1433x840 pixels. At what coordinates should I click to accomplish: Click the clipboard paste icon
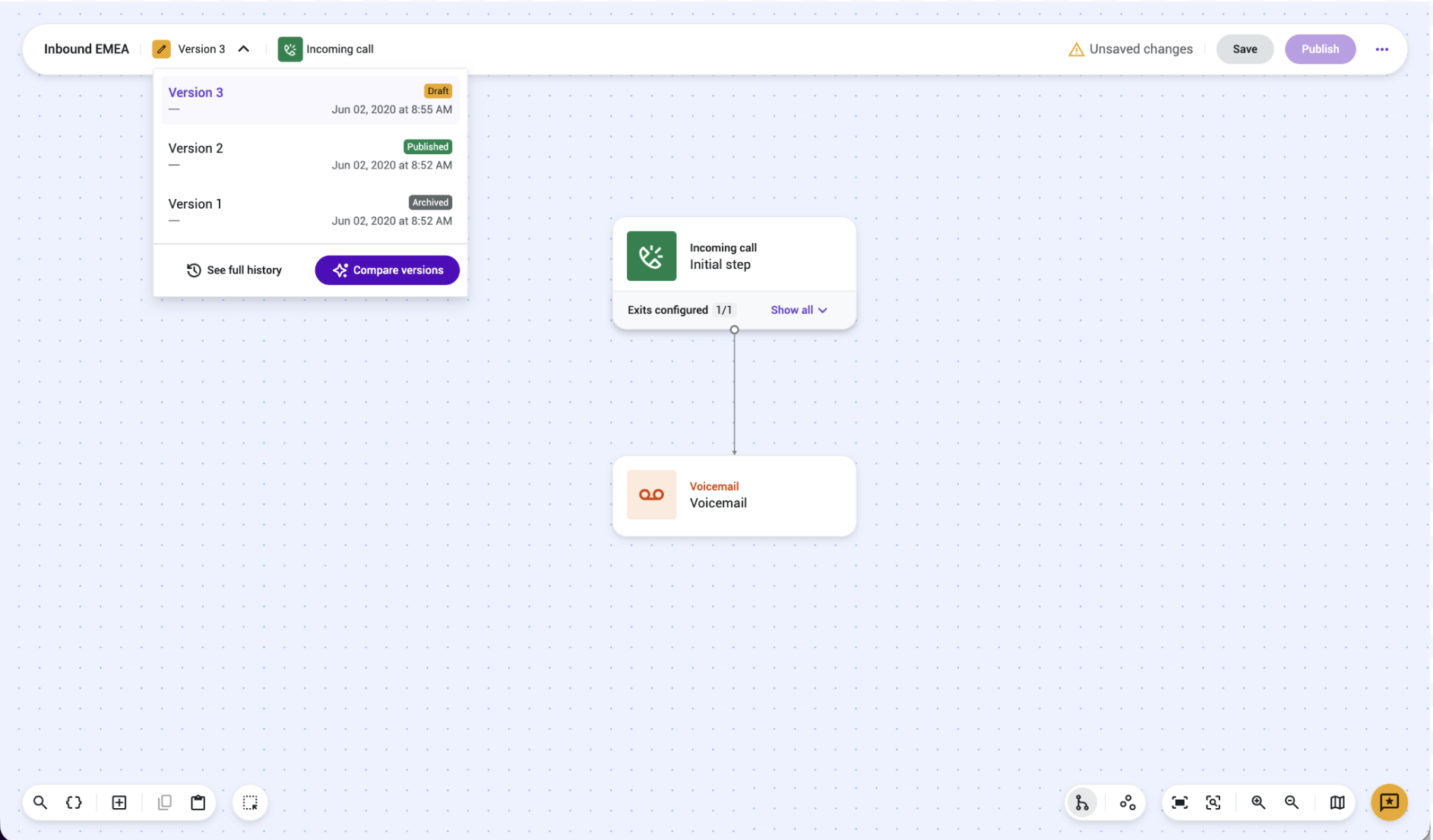pyautogui.click(x=198, y=802)
